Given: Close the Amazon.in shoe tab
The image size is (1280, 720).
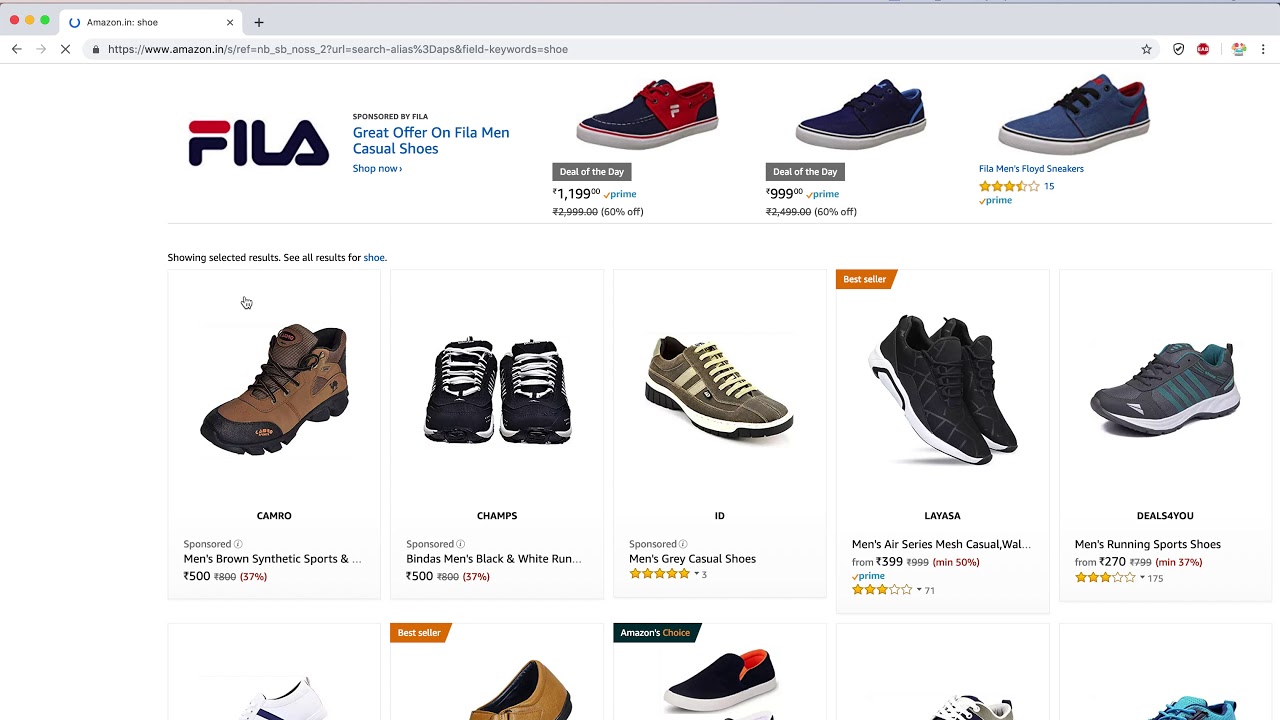Looking at the screenshot, I should 230,22.
